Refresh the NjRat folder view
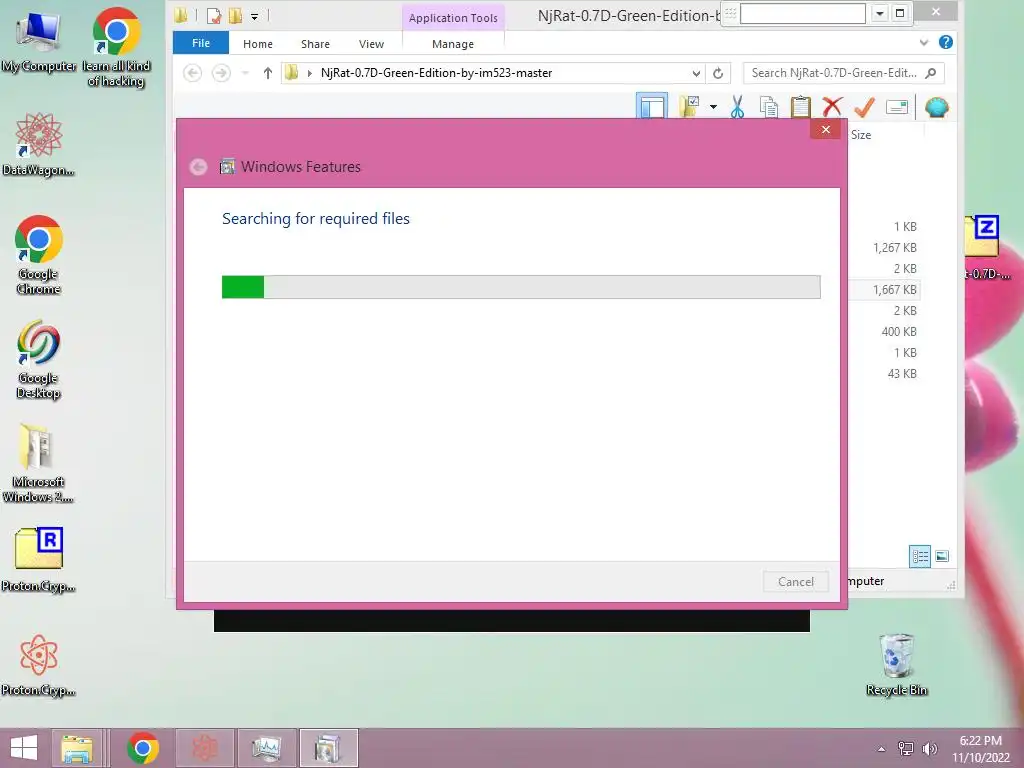 tap(718, 73)
